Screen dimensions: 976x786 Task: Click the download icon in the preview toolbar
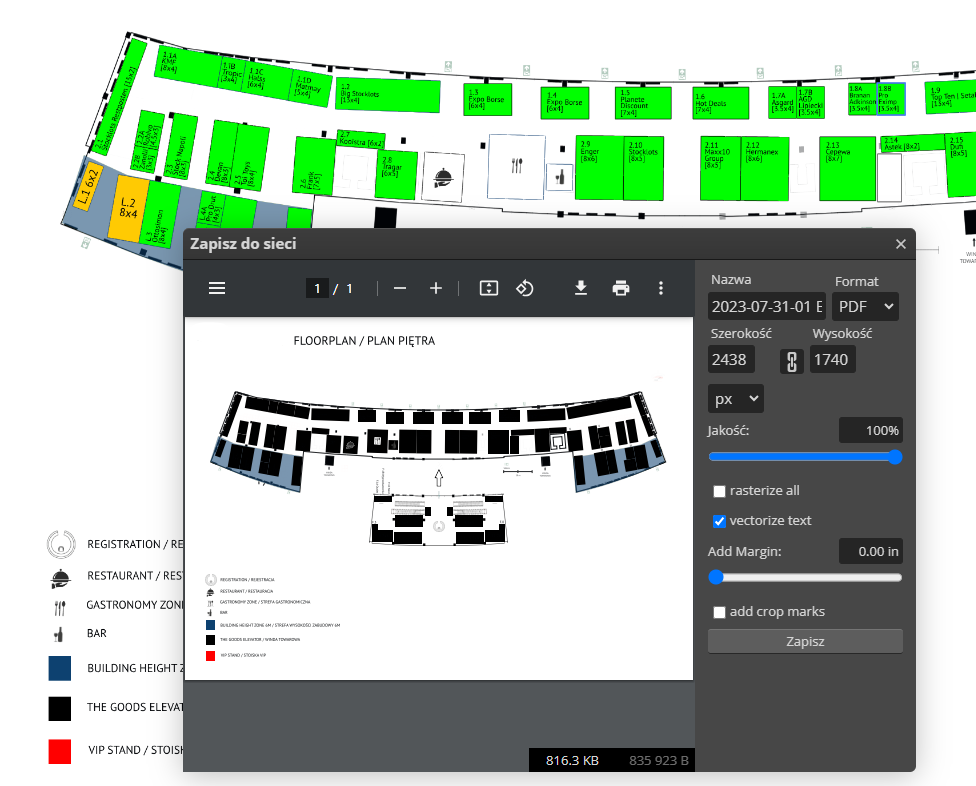pyautogui.click(x=580, y=288)
